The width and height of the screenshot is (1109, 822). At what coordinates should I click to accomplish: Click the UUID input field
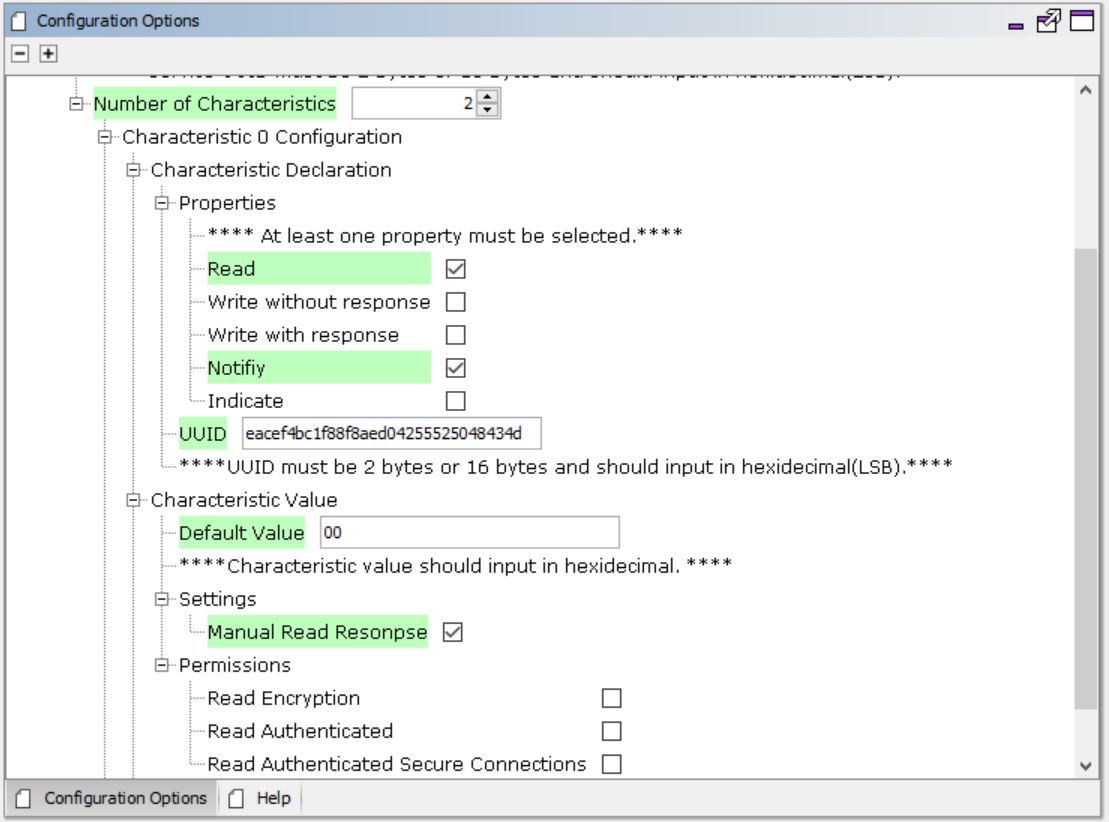click(391, 434)
